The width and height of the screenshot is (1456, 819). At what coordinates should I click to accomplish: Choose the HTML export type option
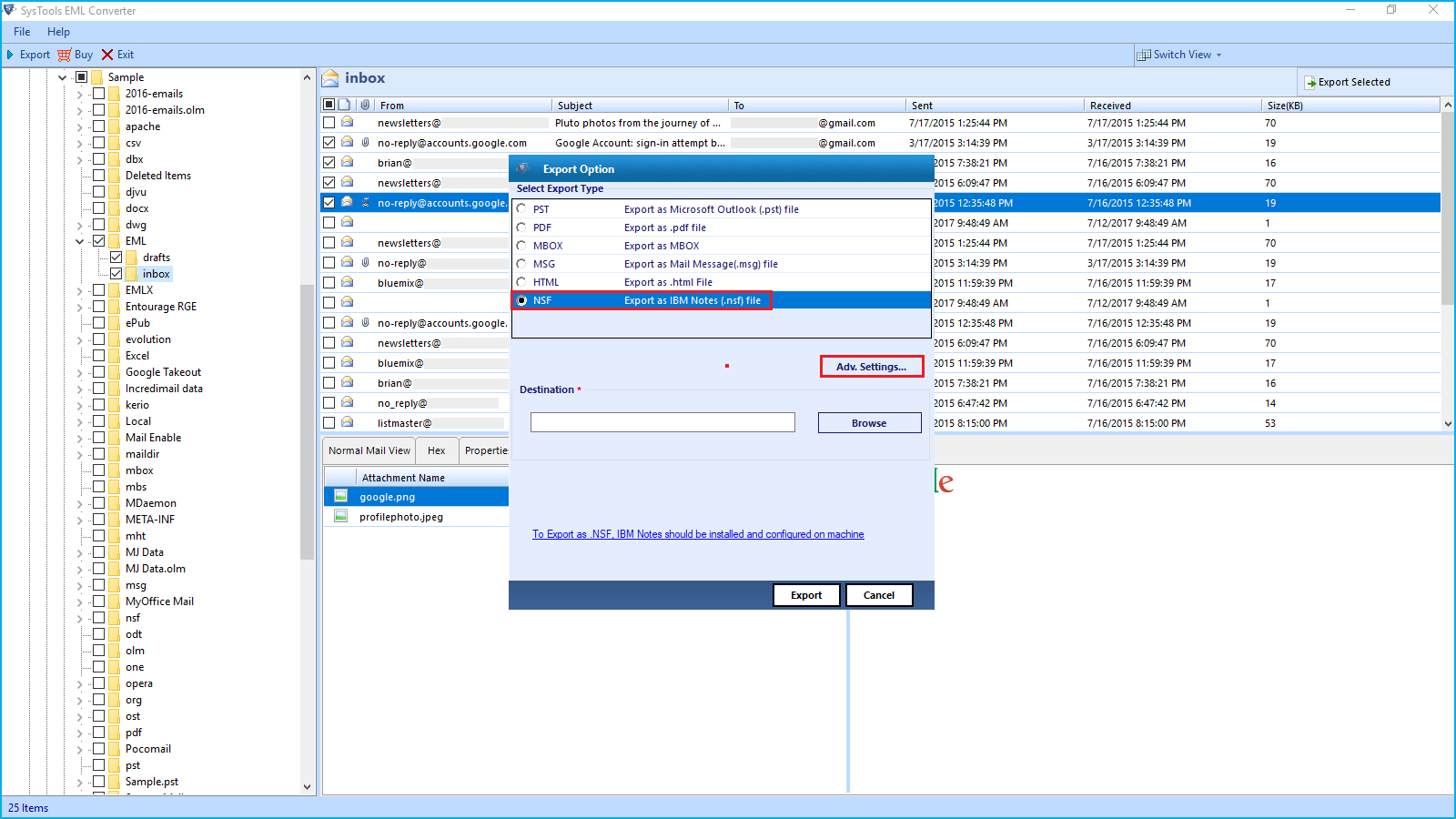tap(521, 282)
